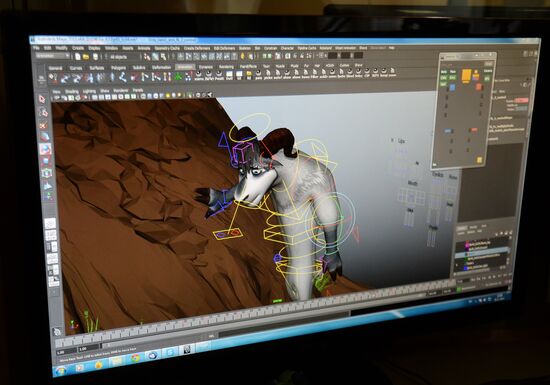Image resolution: width=550 pixels, height=385 pixels.
Task: Switch to the General shelf tab
Action: 55,68
